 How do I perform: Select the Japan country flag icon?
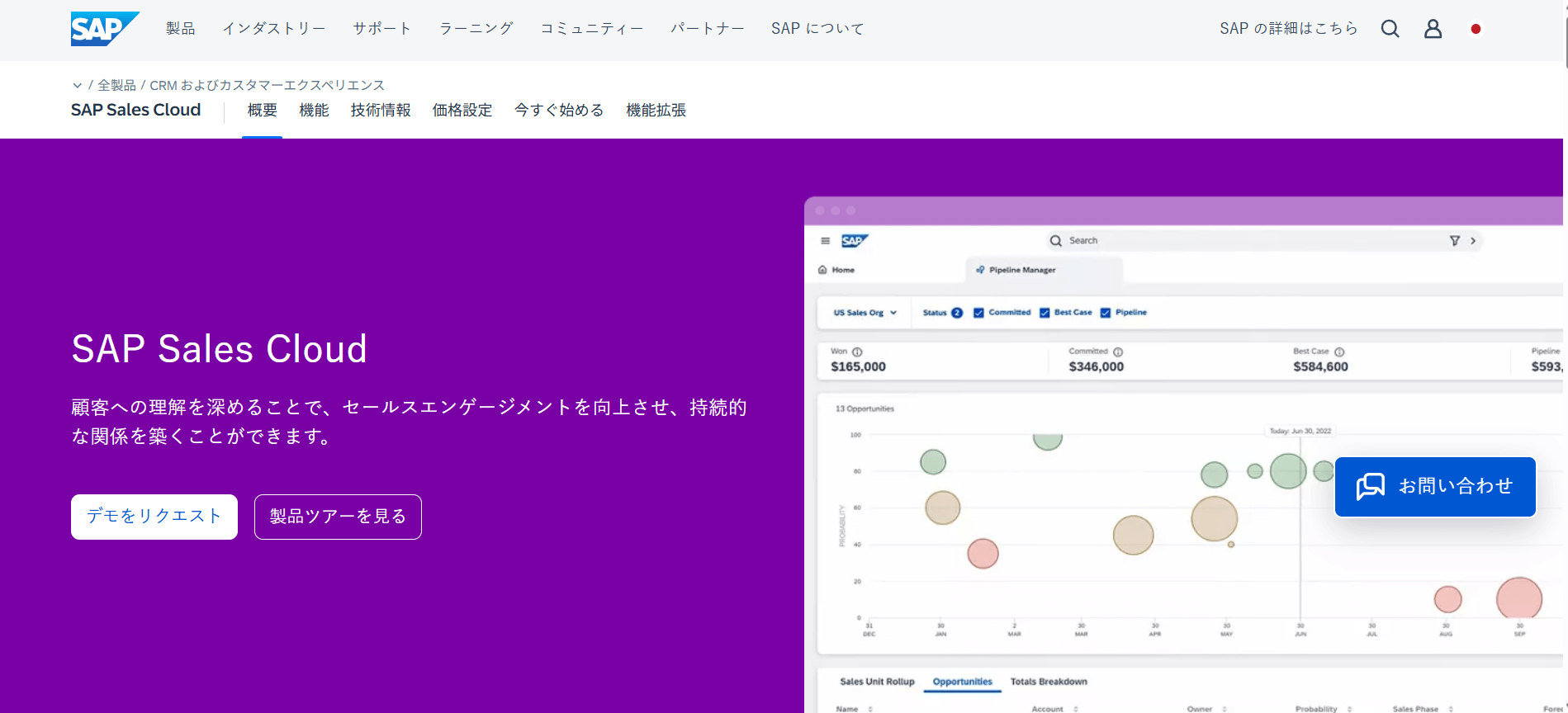[x=1476, y=29]
